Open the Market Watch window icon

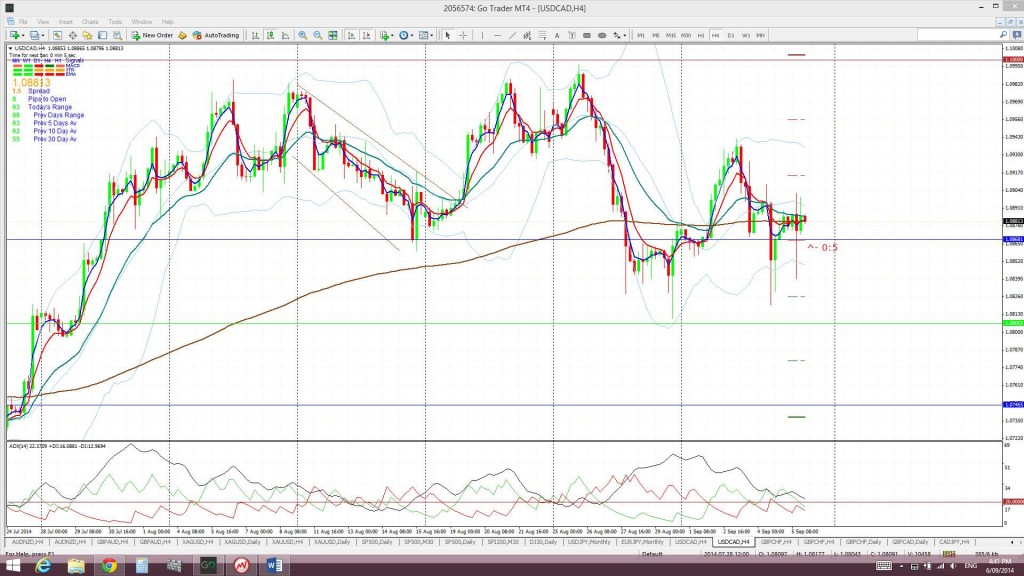tap(56, 35)
